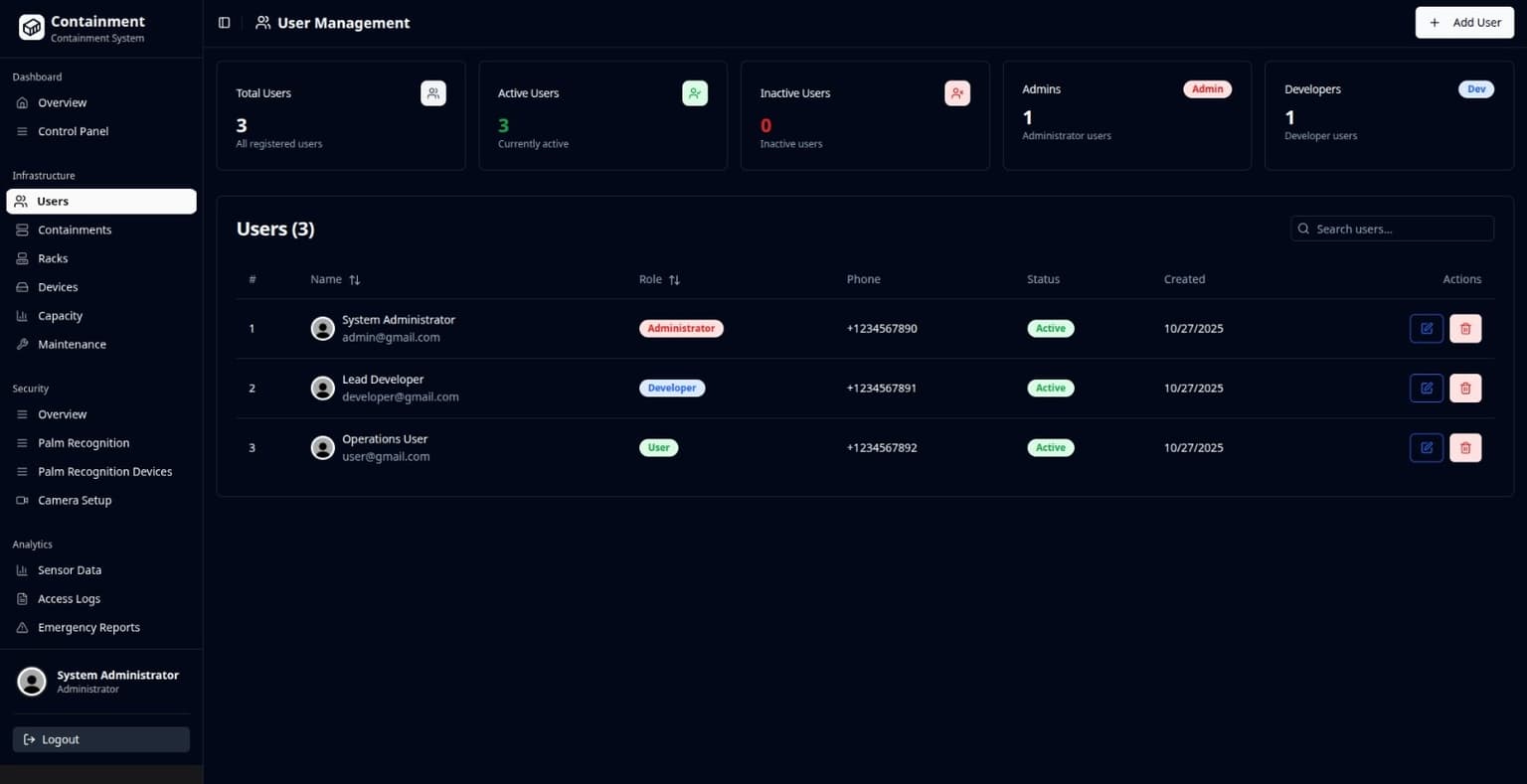Image resolution: width=1527 pixels, height=784 pixels.
Task: Click the Containment cube logo icon
Action: tap(31, 28)
